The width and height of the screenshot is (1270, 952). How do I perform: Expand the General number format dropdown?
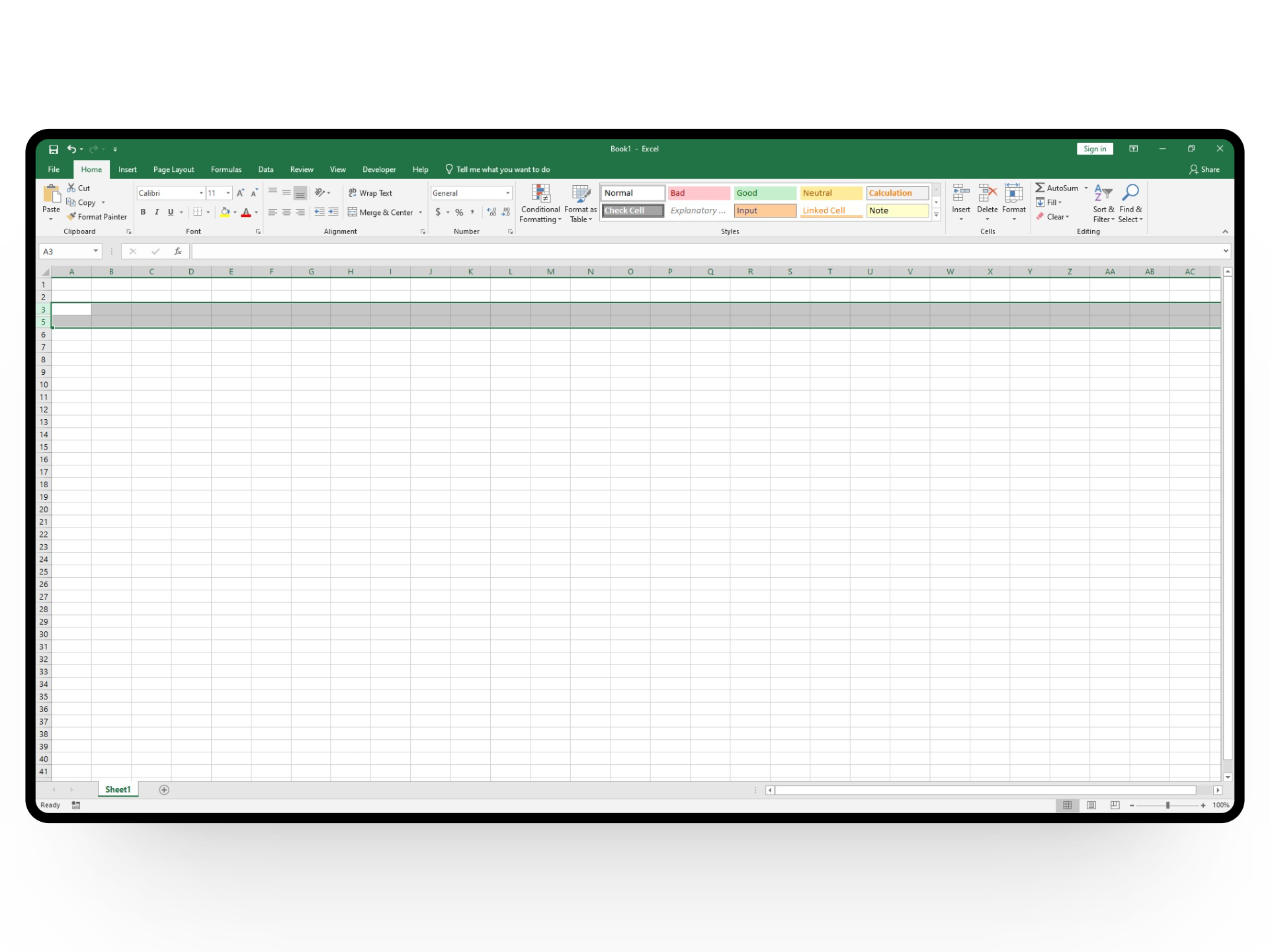pos(507,193)
